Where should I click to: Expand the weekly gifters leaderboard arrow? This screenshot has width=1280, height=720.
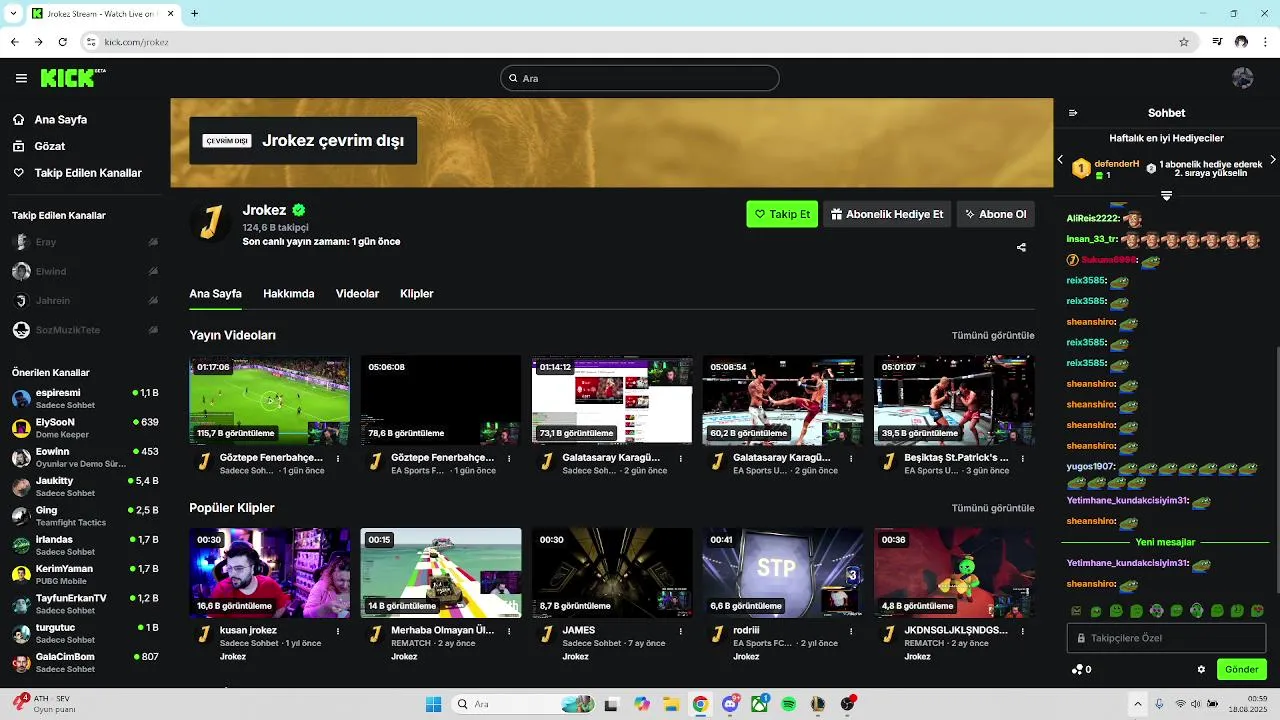coord(1166,195)
